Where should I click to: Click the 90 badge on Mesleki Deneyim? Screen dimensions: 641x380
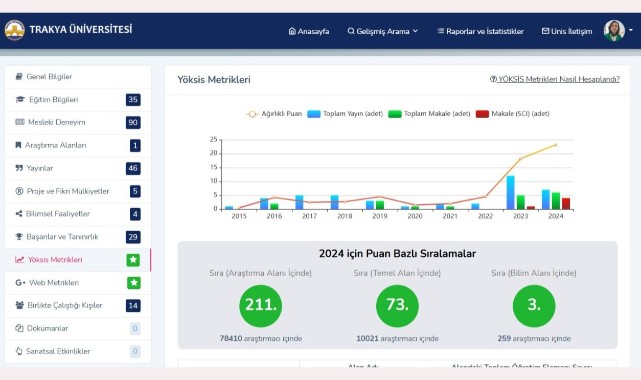133,123
